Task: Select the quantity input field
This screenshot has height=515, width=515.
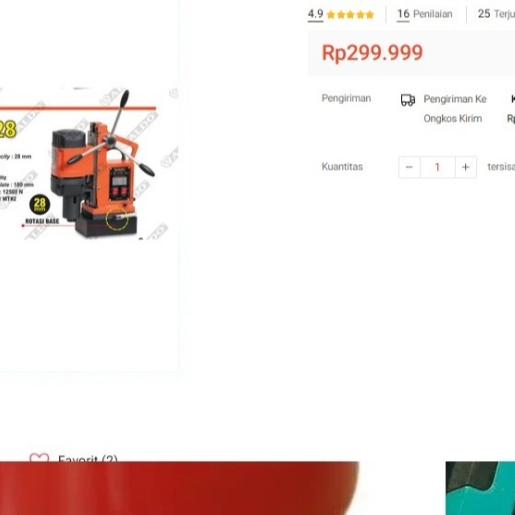Action: tap(438, 167)
